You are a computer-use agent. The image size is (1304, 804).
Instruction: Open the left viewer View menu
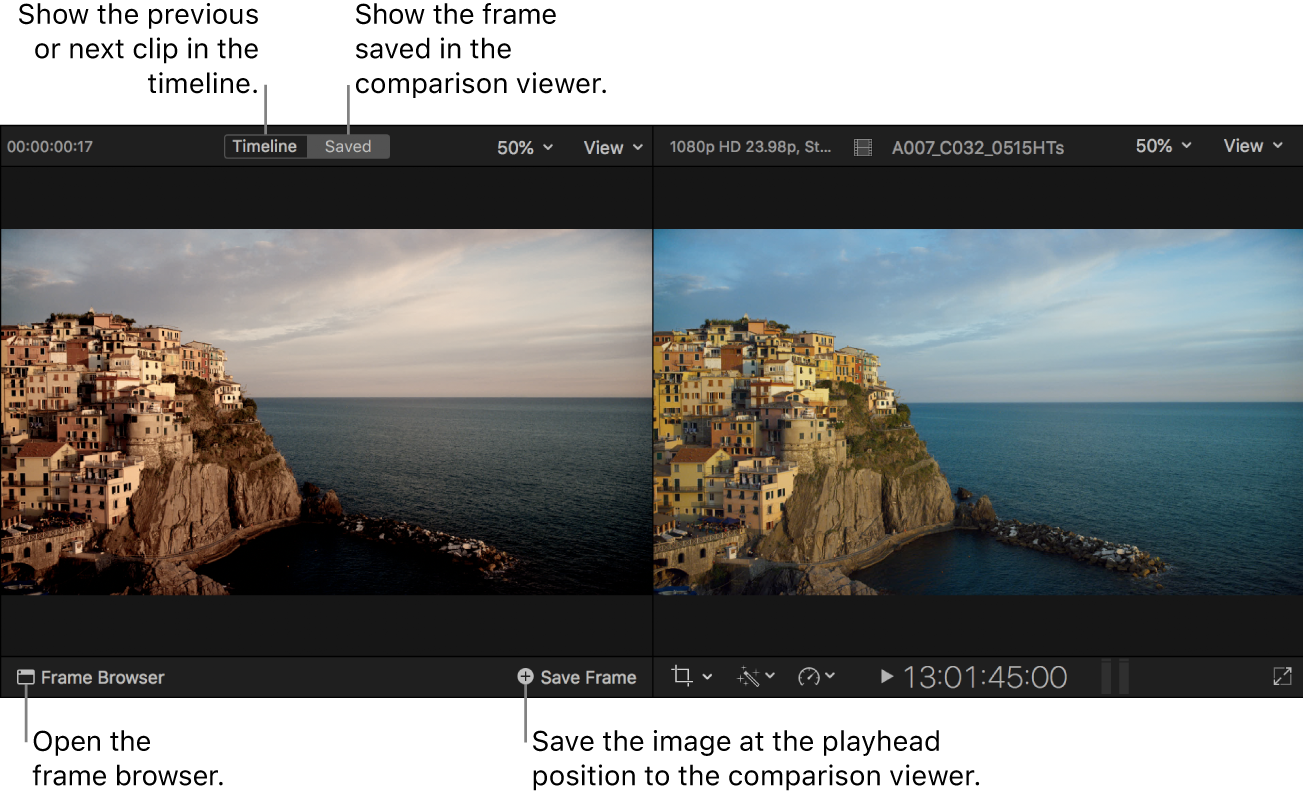pos(611,146)
